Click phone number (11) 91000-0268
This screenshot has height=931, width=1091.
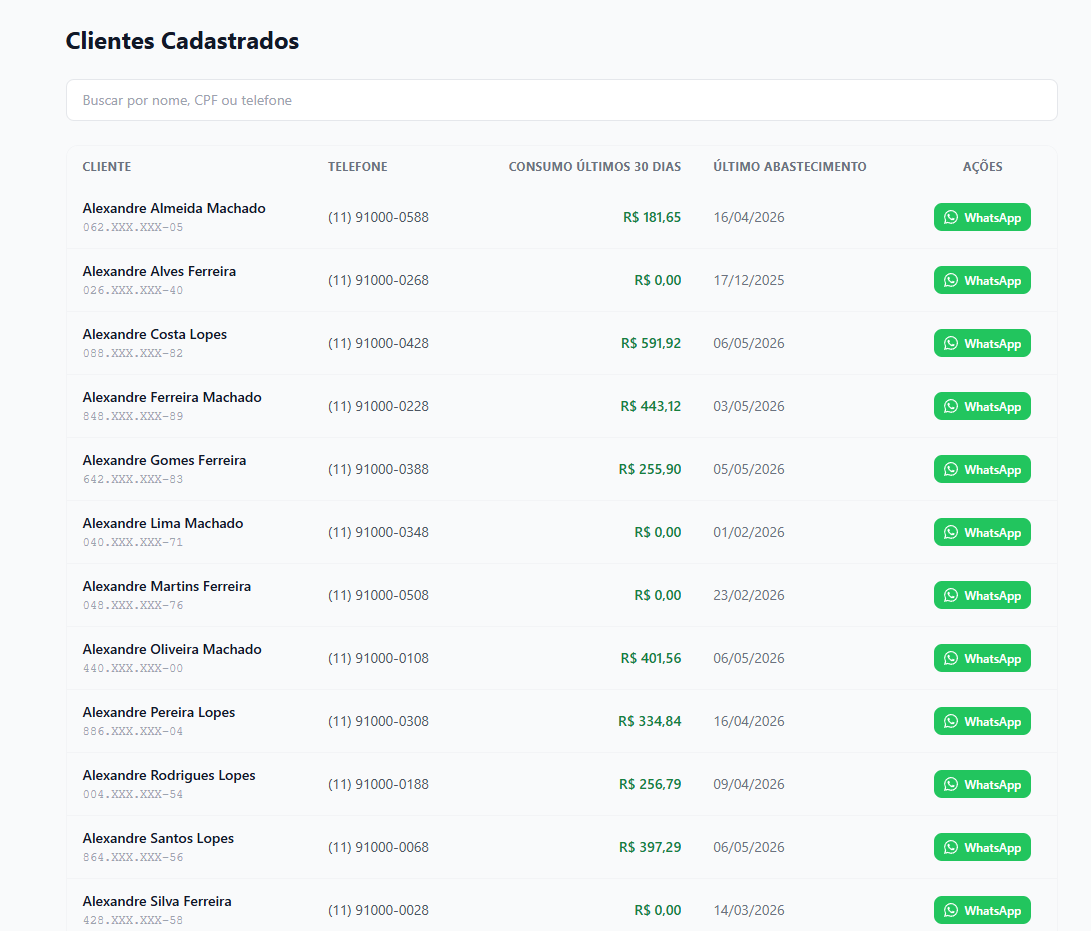379,280
